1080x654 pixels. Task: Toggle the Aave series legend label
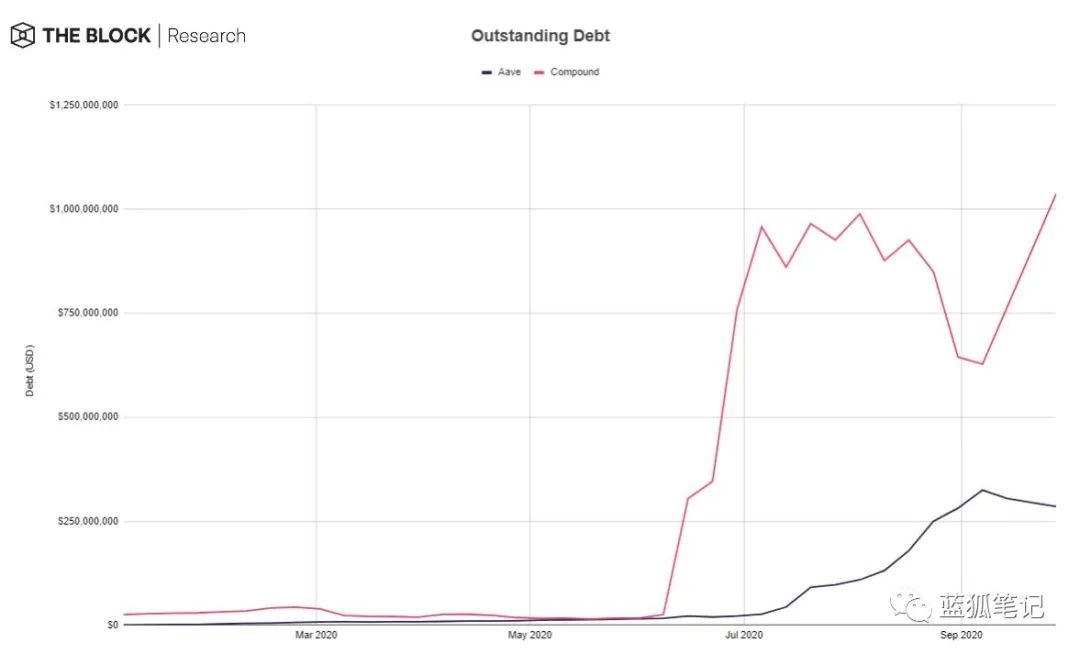(509, 72)
